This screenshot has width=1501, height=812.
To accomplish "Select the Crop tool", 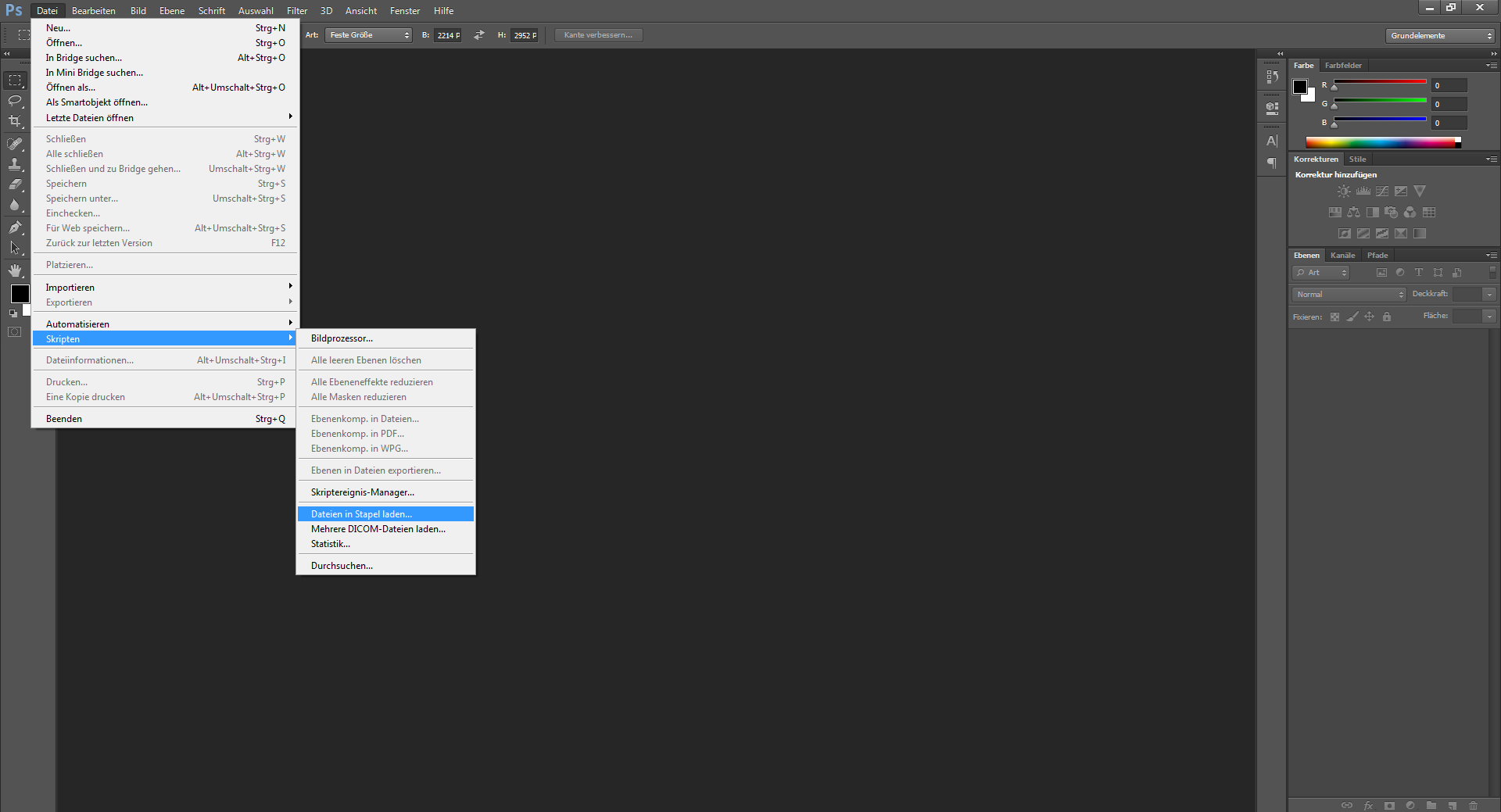I will (x=15, y=121).
